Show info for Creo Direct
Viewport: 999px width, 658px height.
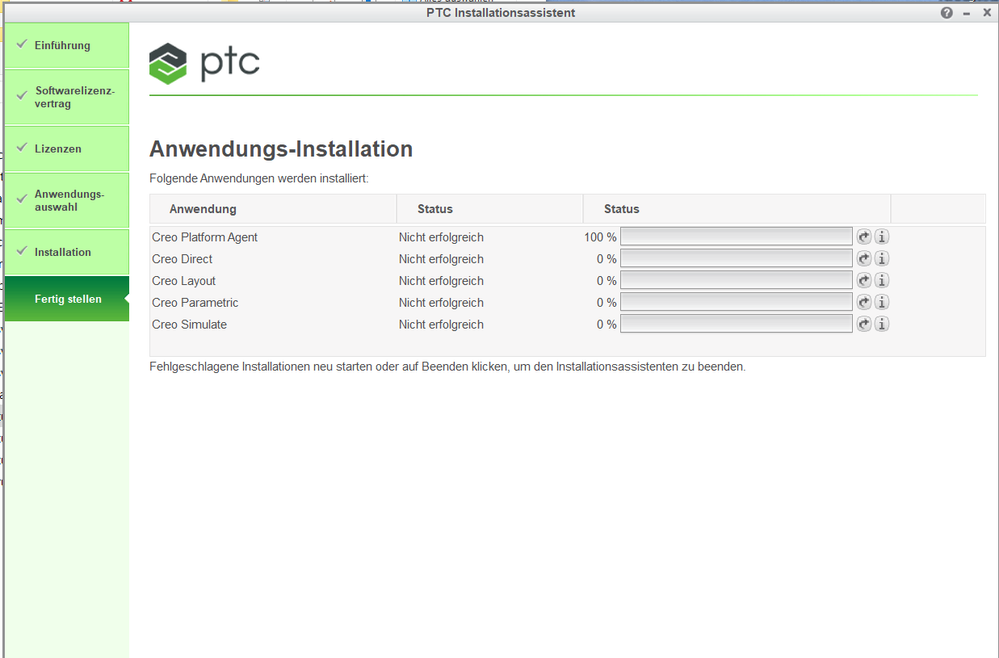pyautogui.click(x=882, y=259)
